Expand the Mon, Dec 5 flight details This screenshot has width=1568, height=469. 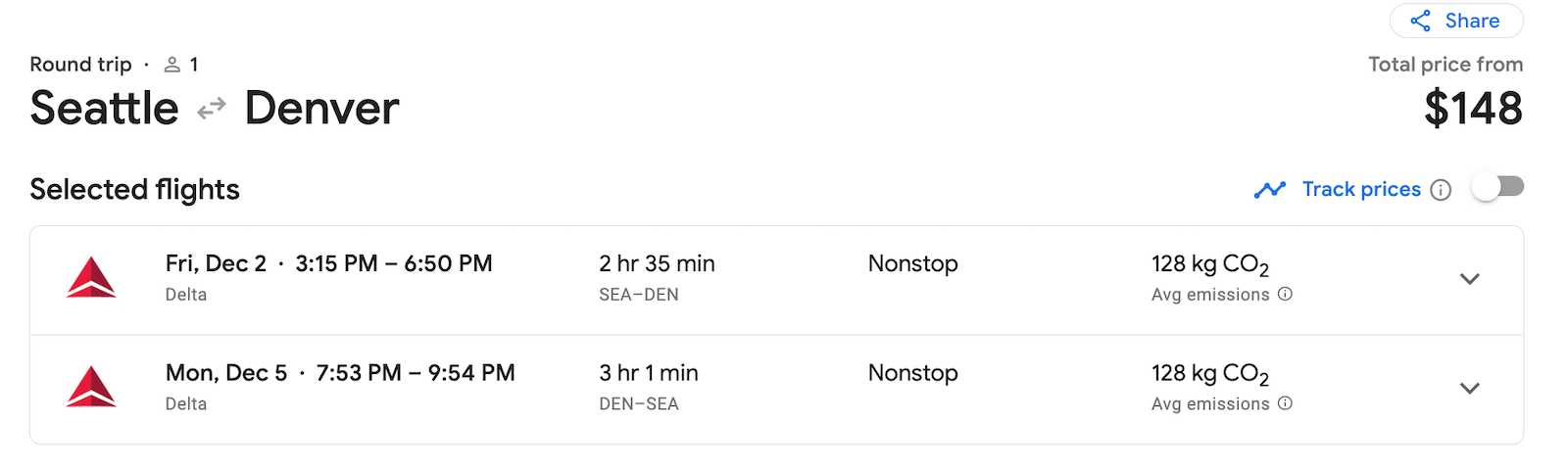1469,389
